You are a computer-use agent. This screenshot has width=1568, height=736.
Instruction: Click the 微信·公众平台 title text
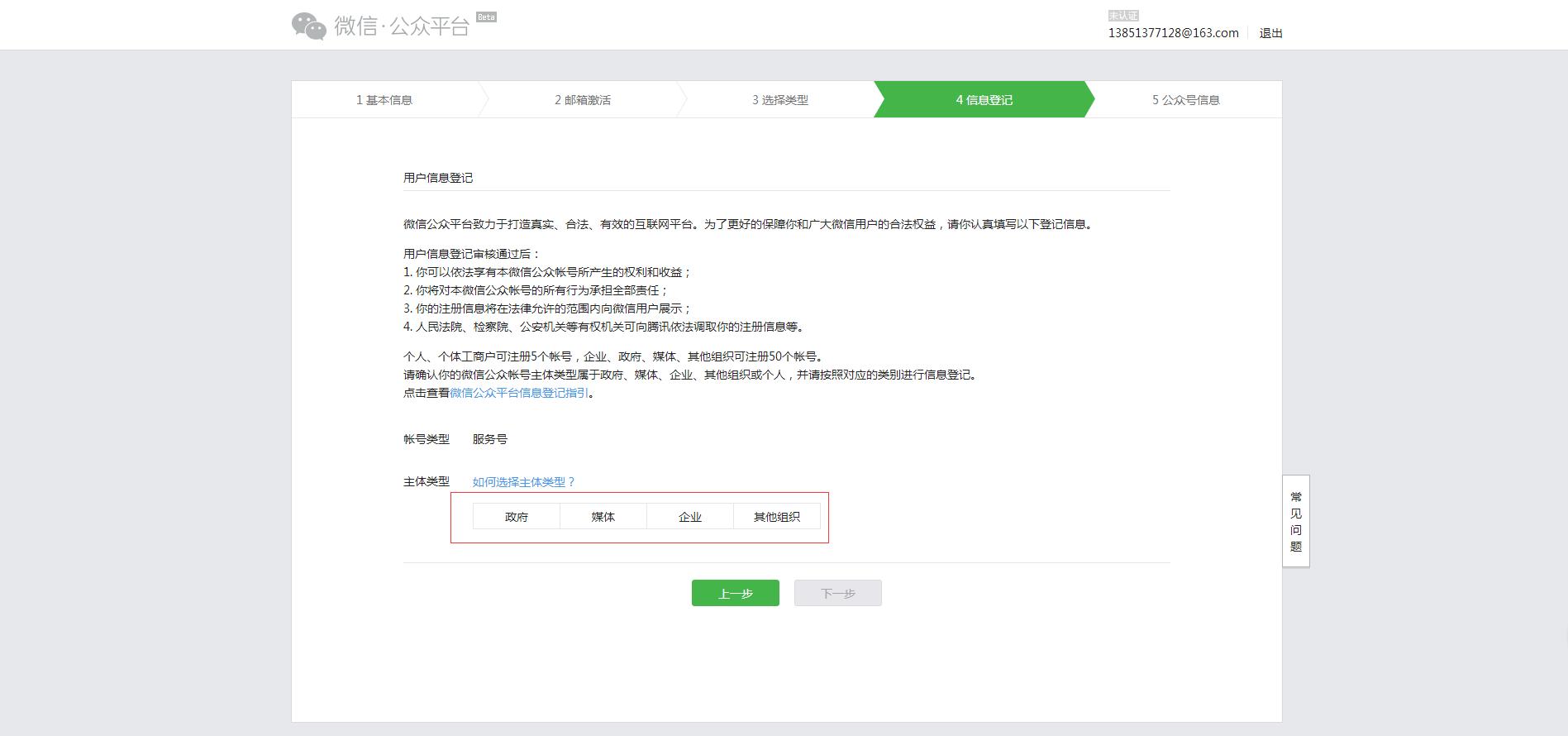click(x=402, y=26)
